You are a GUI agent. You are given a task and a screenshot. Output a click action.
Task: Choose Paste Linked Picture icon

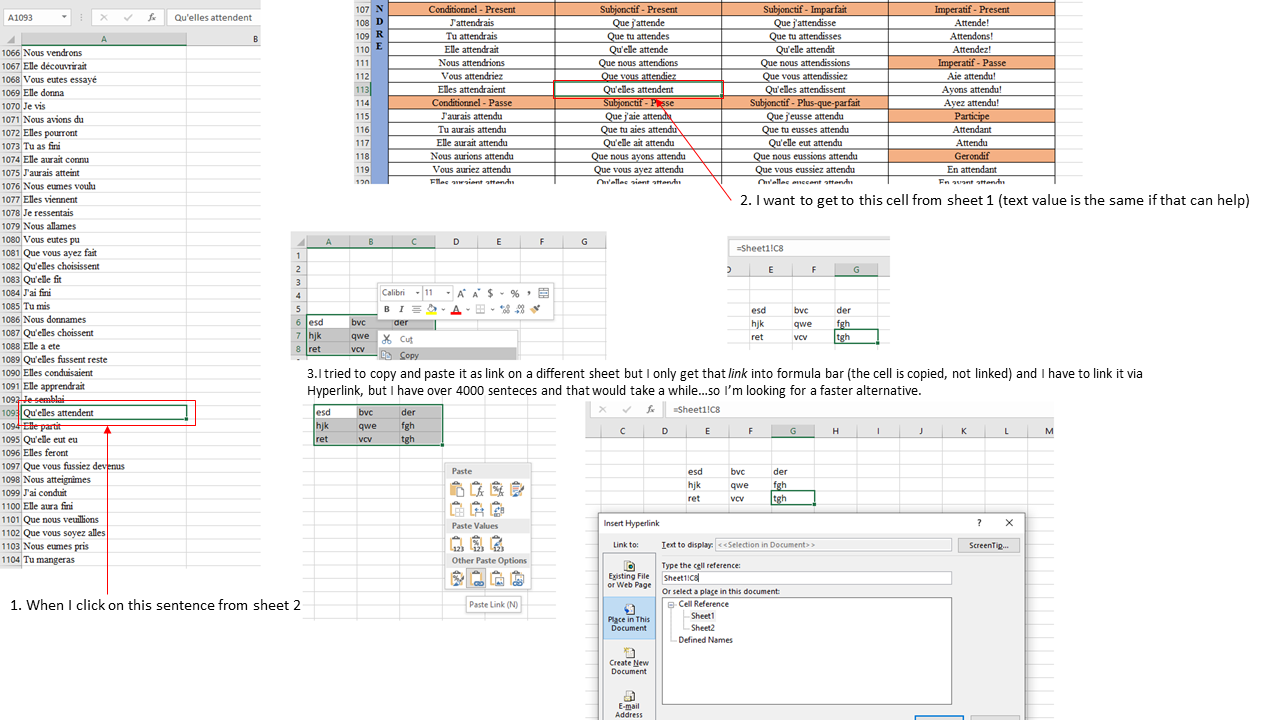(517, 579)
